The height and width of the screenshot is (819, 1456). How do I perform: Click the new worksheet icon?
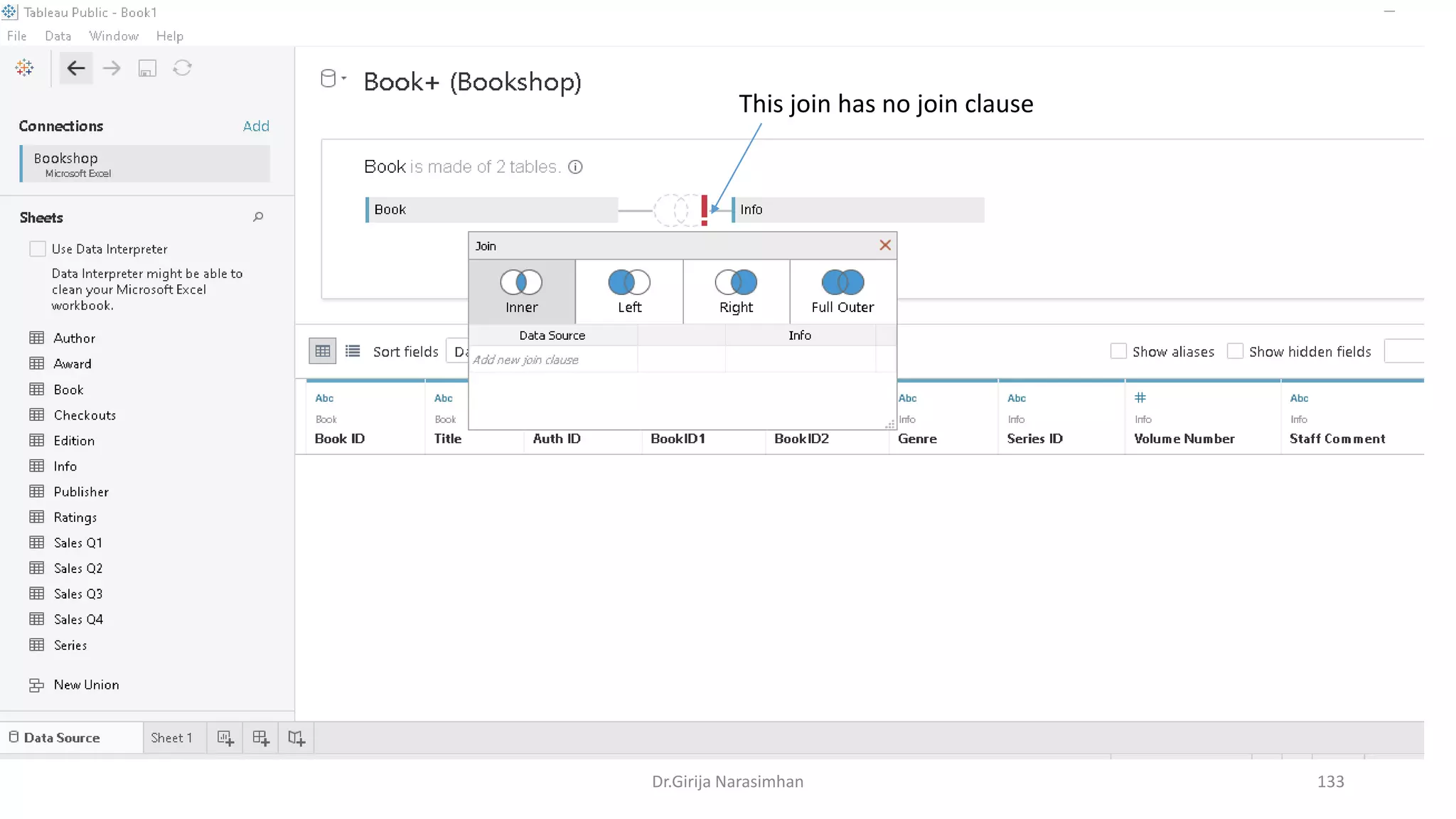click(x=225, y=738)
